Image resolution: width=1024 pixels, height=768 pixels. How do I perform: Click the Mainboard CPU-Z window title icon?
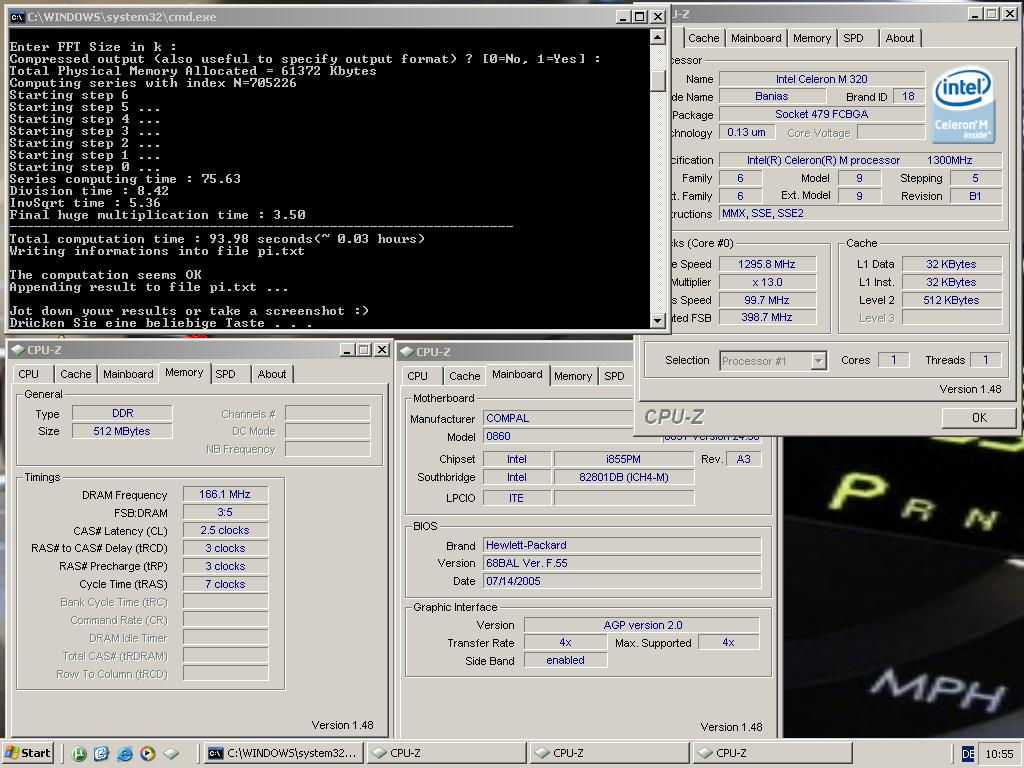[x=408, y=352]
